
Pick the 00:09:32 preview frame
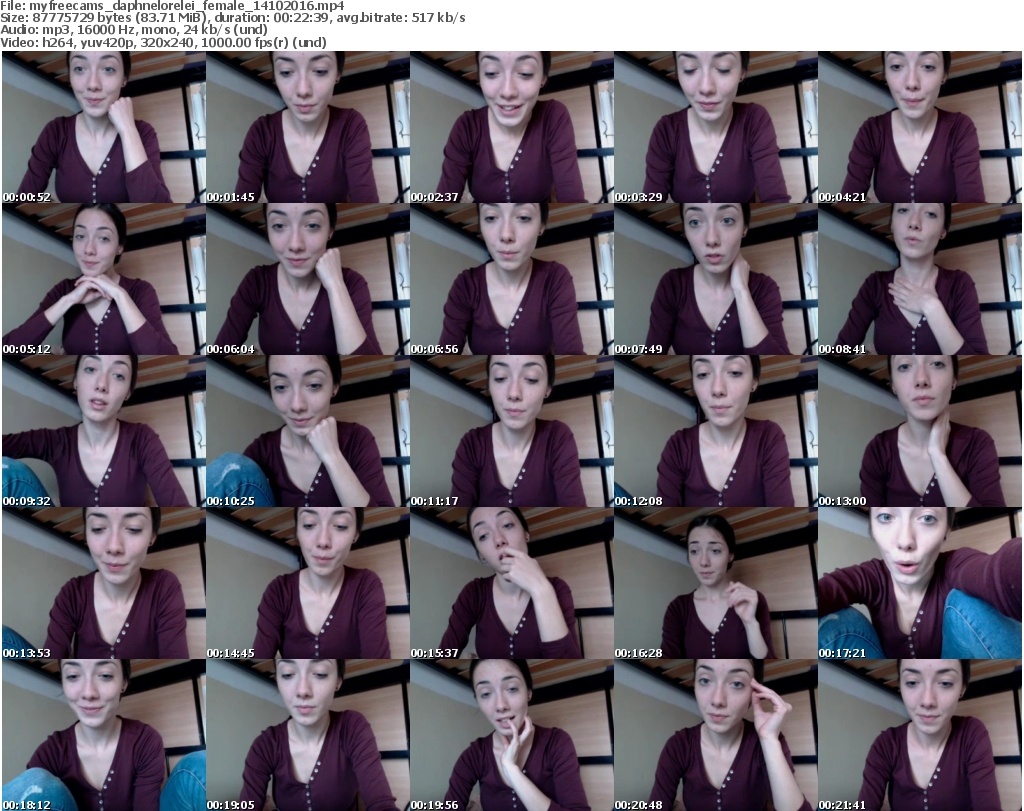(x=104, y=432)
